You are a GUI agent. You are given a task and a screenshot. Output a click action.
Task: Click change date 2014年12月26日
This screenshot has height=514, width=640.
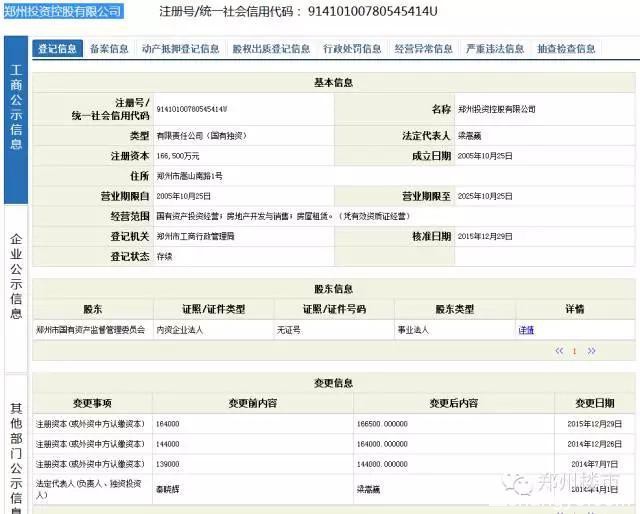(595, 444)
